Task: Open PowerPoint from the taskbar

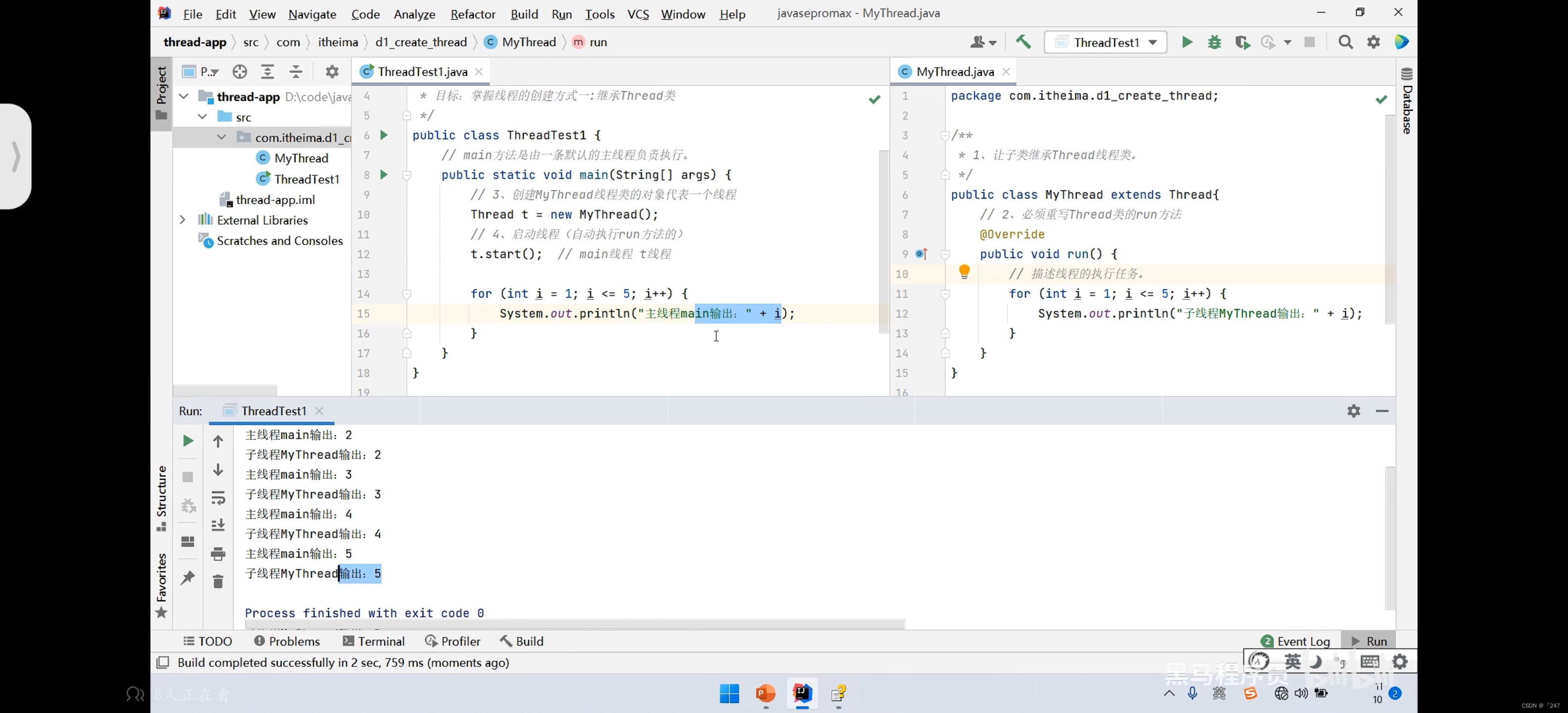Action: 765,694
